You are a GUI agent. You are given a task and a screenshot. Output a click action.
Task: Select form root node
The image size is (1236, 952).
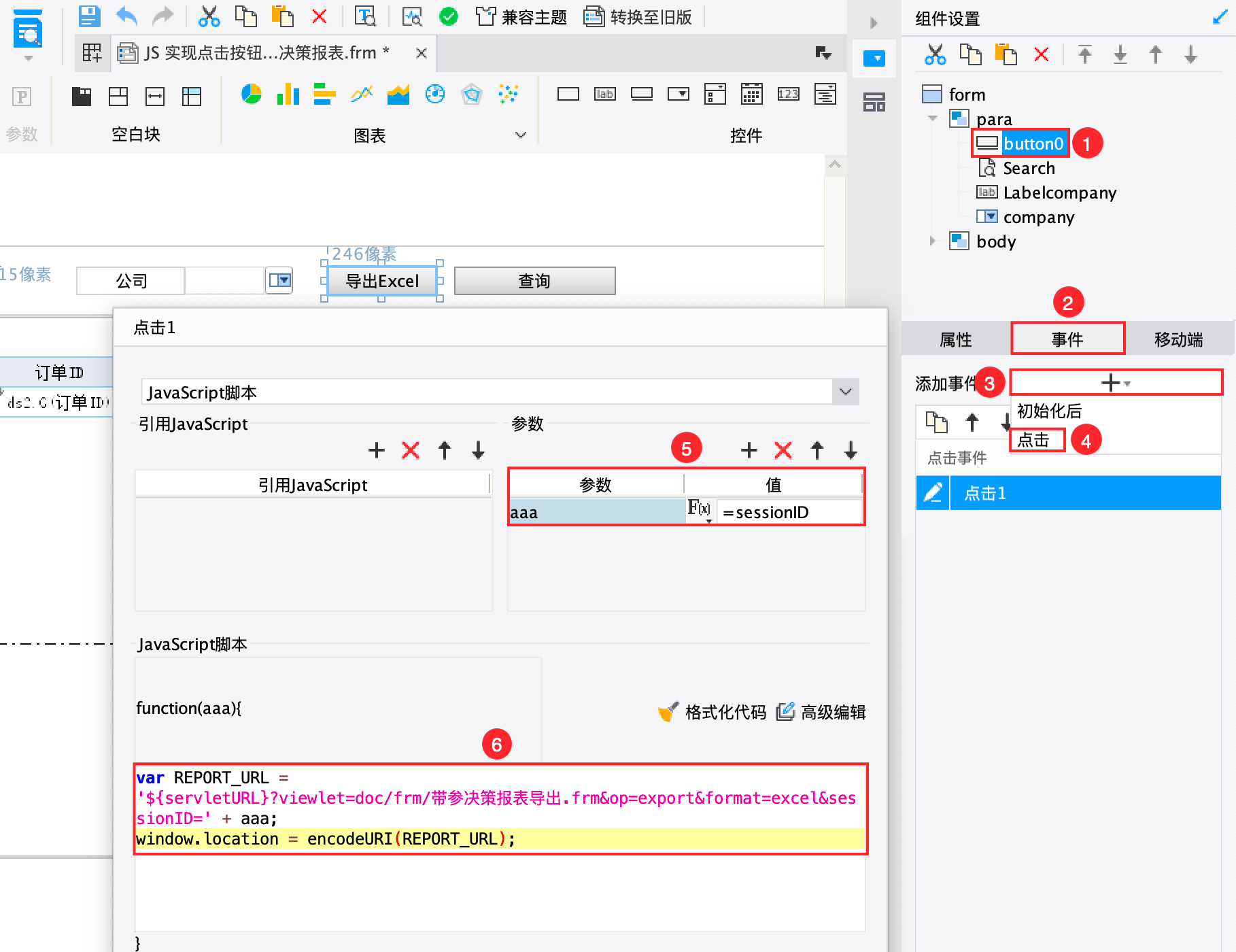954,94
